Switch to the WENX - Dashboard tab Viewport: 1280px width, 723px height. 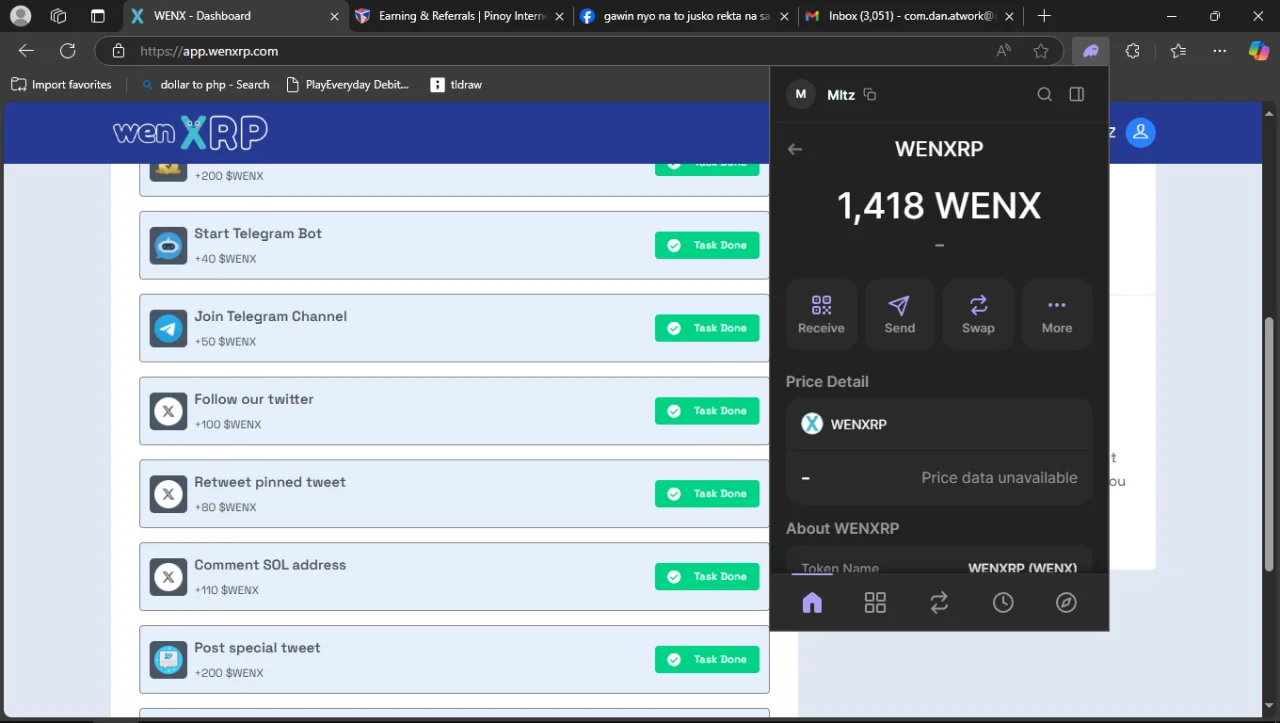tap(234, 16)
